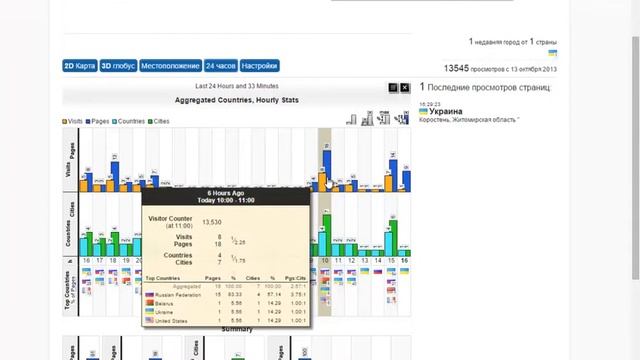This screenshot has height=360, width=640.
Task: Click the hour 17 axis label
Action: tap(100, 260)
